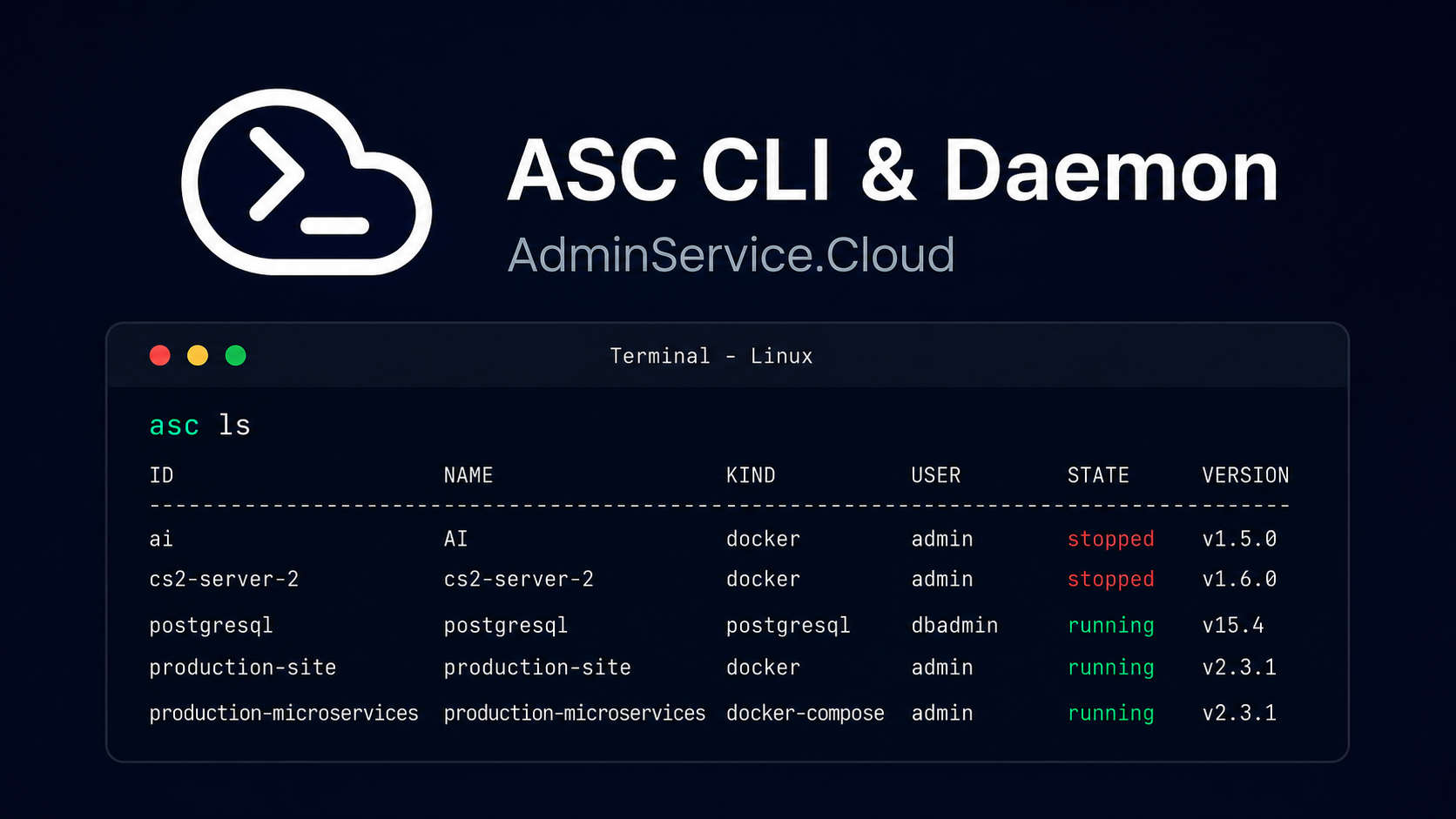Click the STATE column header

1098,475
